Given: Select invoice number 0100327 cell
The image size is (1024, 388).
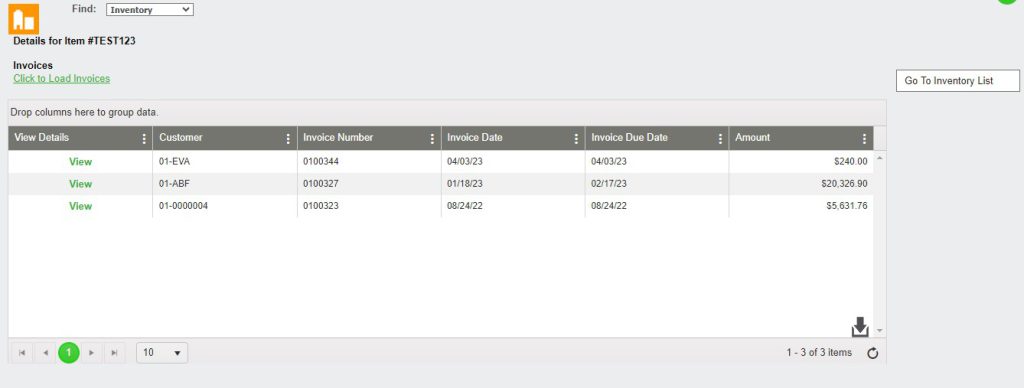Looking at the screenshot, I should pyautogui.click(x=369, y=184).
